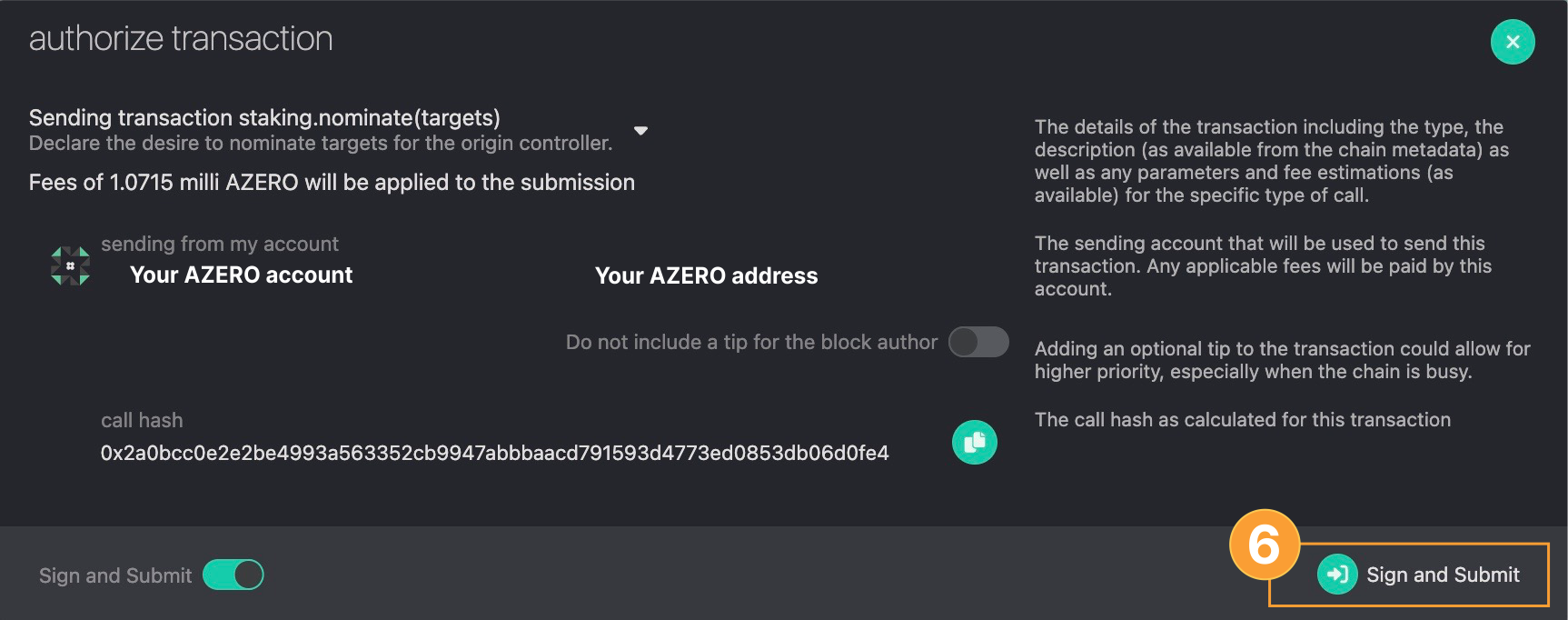
Task: Expand the 'Sending transaction staking.nominate(targets)' row
Action: (339, 130)
